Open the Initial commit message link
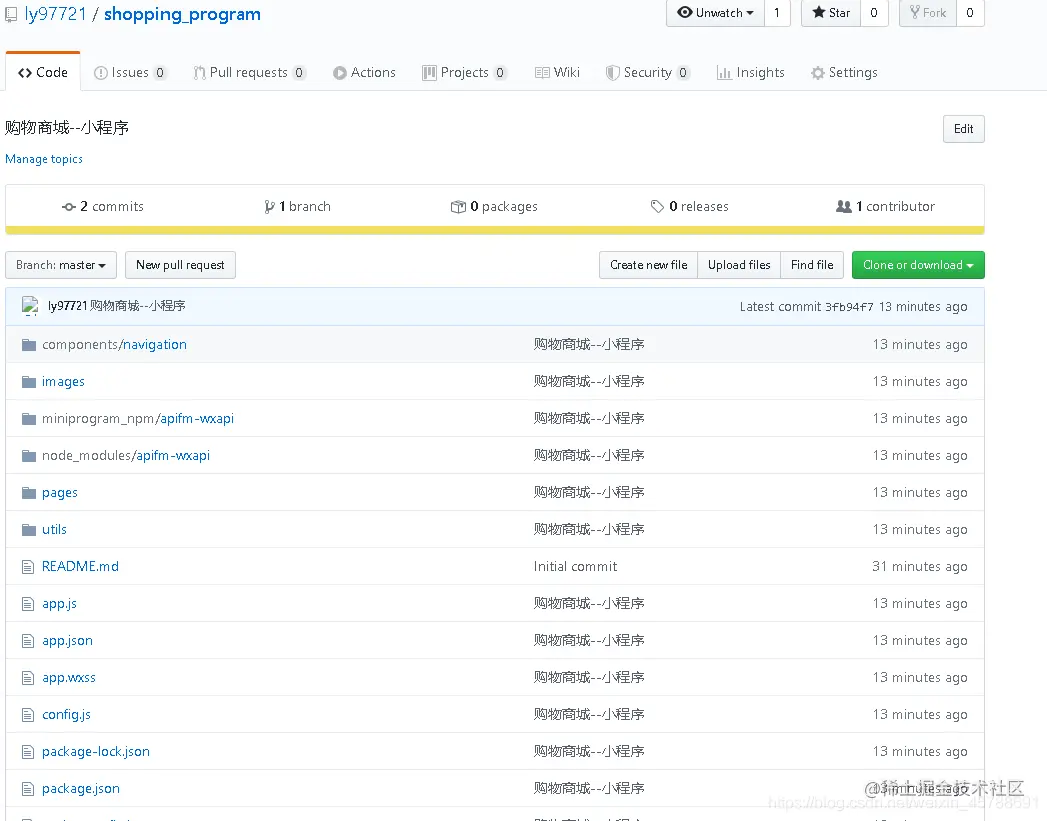 pos(576,567)
